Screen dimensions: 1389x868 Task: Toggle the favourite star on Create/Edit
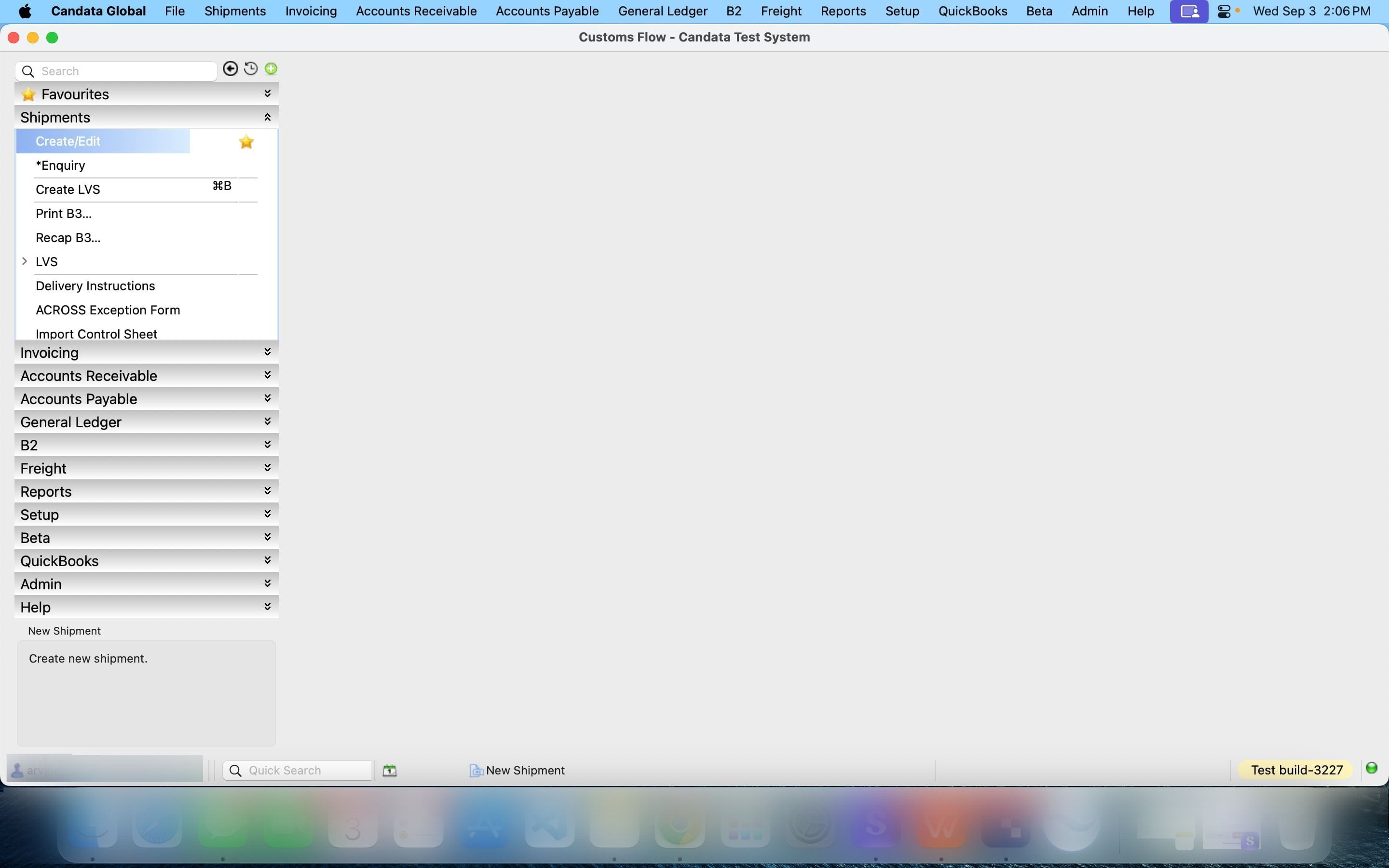coord(246,142)
